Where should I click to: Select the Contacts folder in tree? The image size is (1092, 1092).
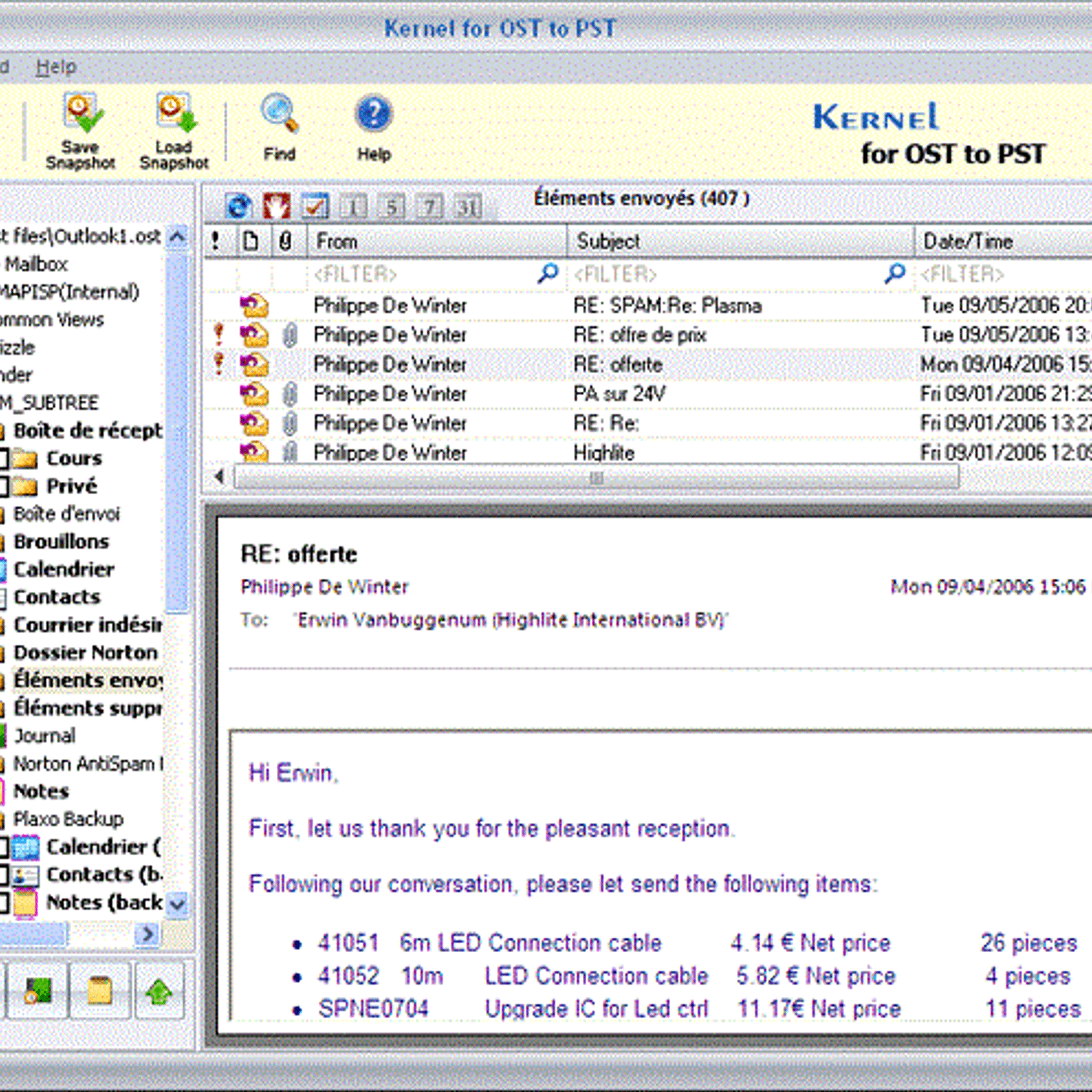57,597
